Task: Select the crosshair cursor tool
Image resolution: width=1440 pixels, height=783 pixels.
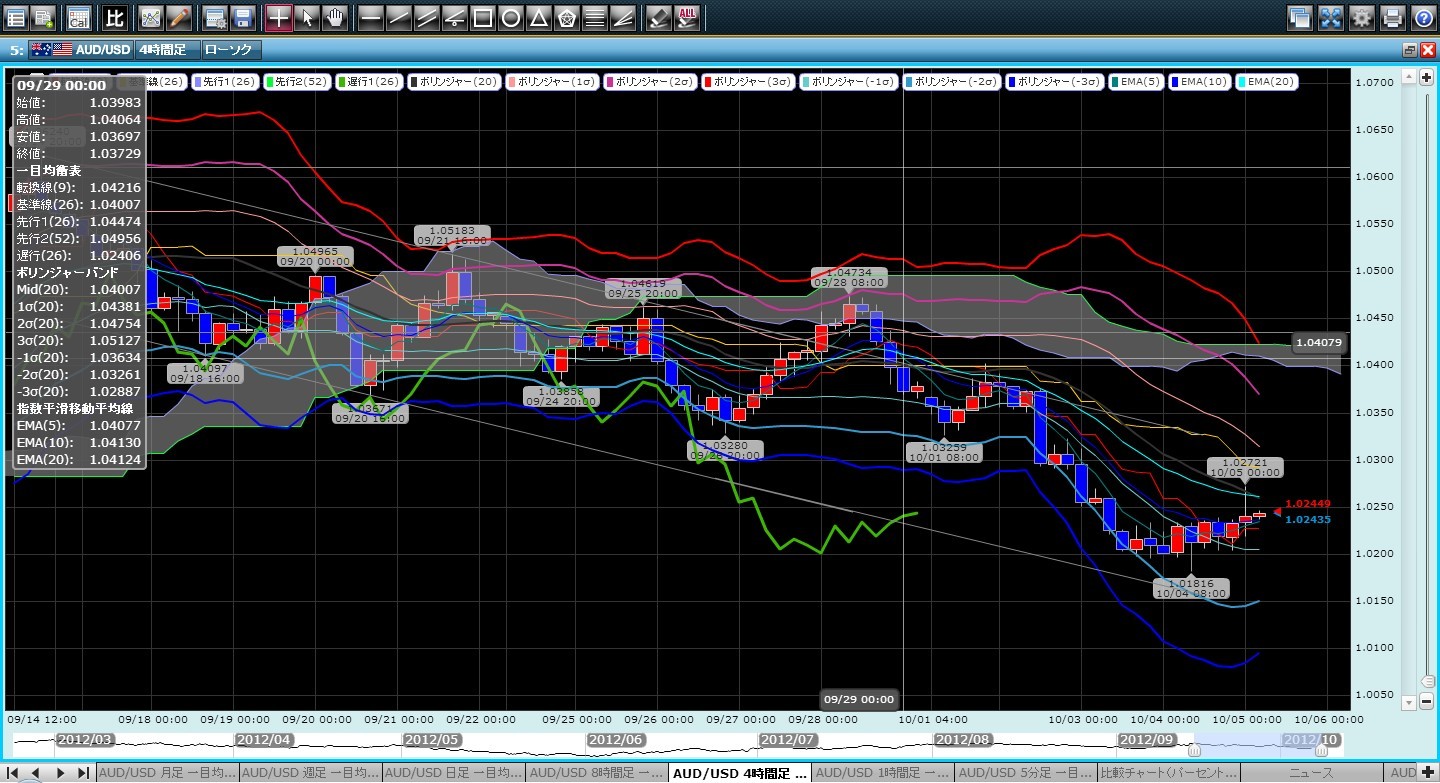Action: (x=279, y=17)
